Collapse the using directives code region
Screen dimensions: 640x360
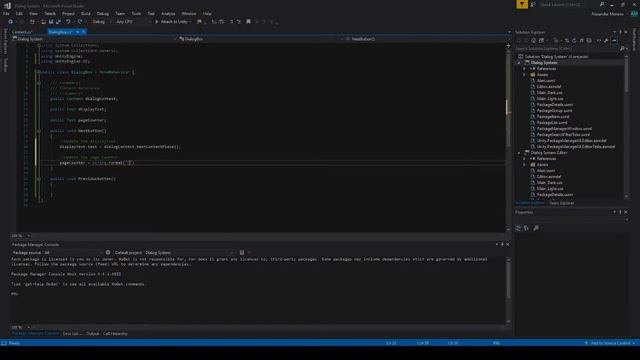coord(39,45)
